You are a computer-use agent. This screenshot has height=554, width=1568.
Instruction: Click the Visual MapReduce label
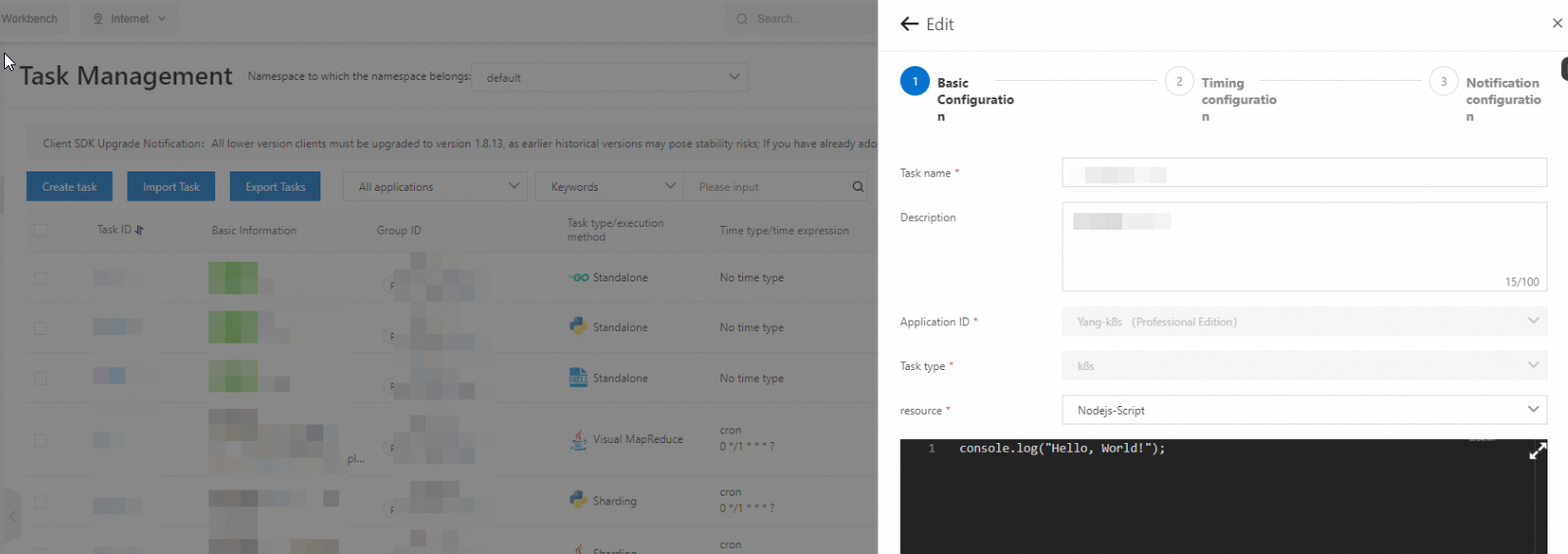(x=638, y=439)
